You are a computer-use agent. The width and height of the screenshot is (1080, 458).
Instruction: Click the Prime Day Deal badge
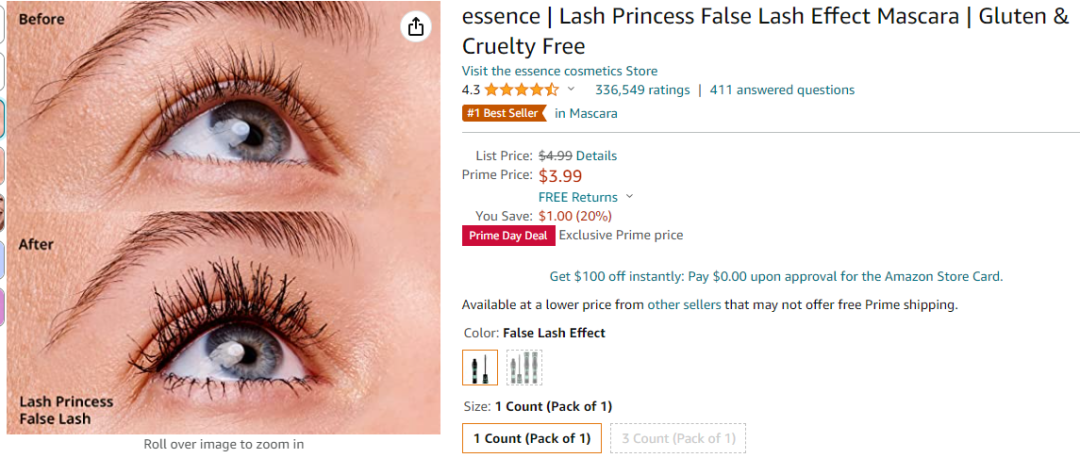(508, 236)
